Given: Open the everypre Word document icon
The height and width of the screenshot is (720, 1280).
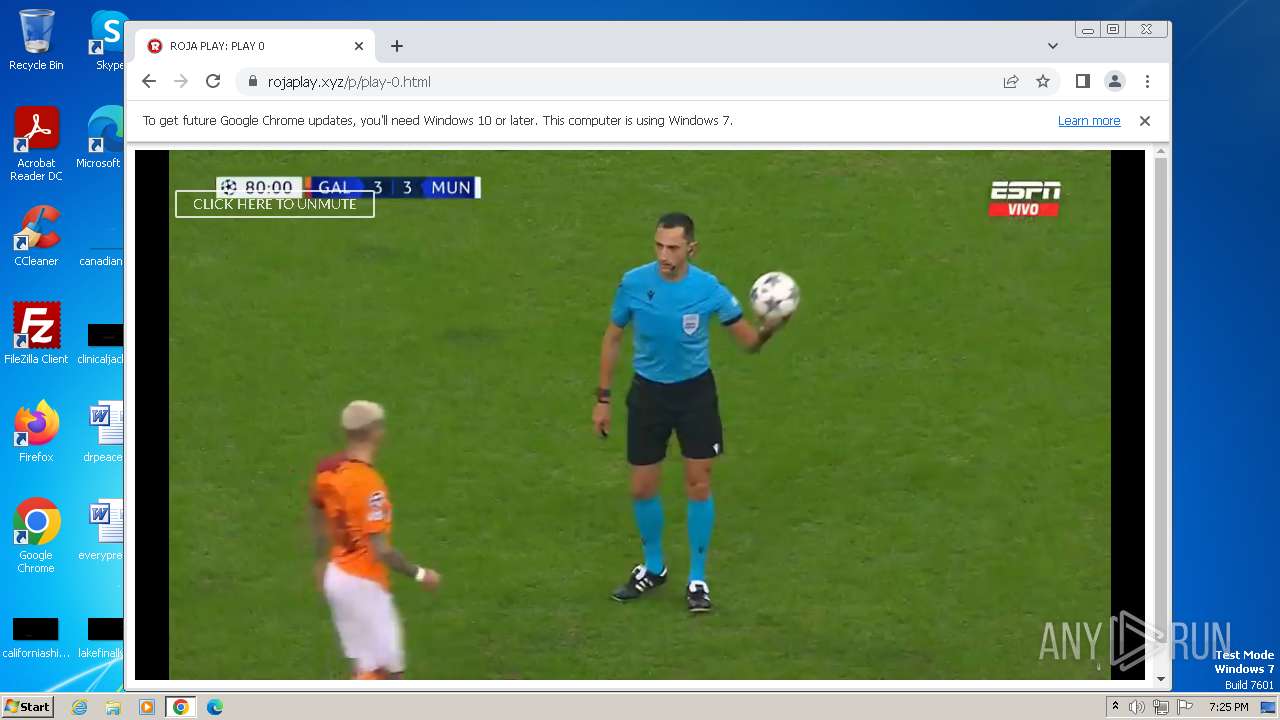Looking at the screenshot, I should [101, 530].
